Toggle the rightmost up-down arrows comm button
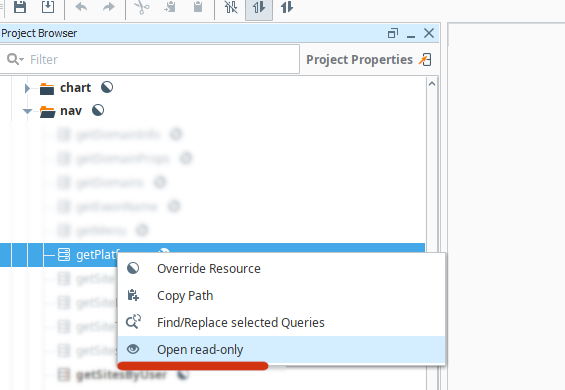 click(287, 6)
